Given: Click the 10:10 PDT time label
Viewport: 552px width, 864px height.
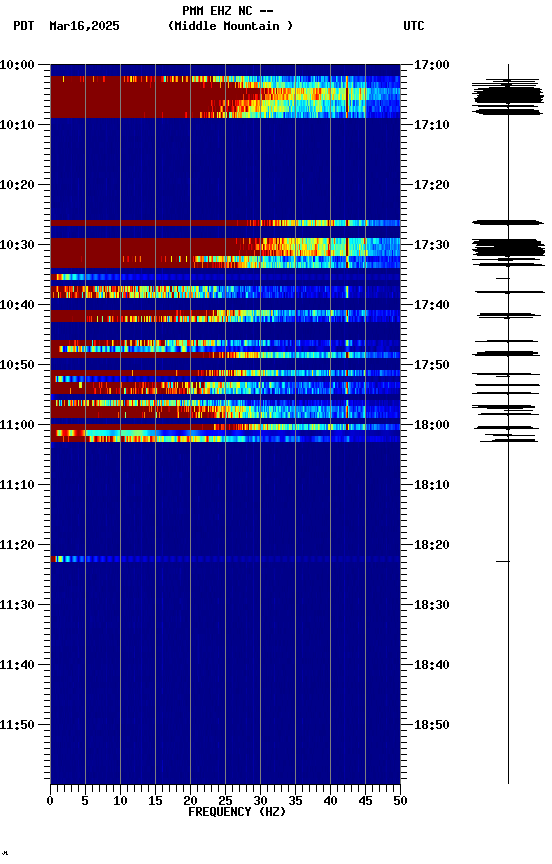Looking at the screenshot, I should coord(17,125).
